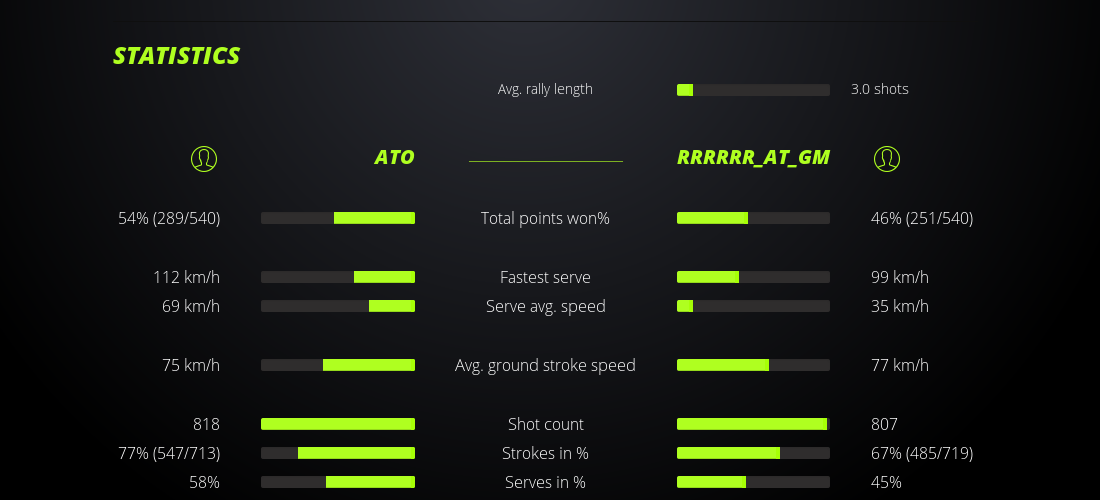Click RRRRRR_AT_GM's Serve avg. speed bar

(753, 306)
